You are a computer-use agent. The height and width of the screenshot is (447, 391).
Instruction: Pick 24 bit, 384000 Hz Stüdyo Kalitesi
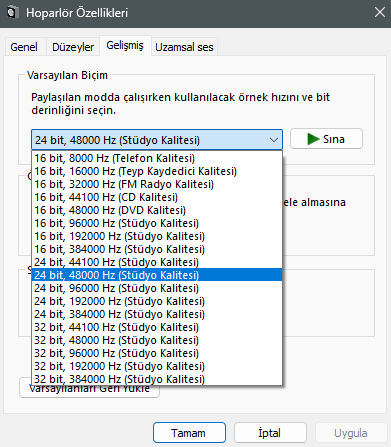157,314
